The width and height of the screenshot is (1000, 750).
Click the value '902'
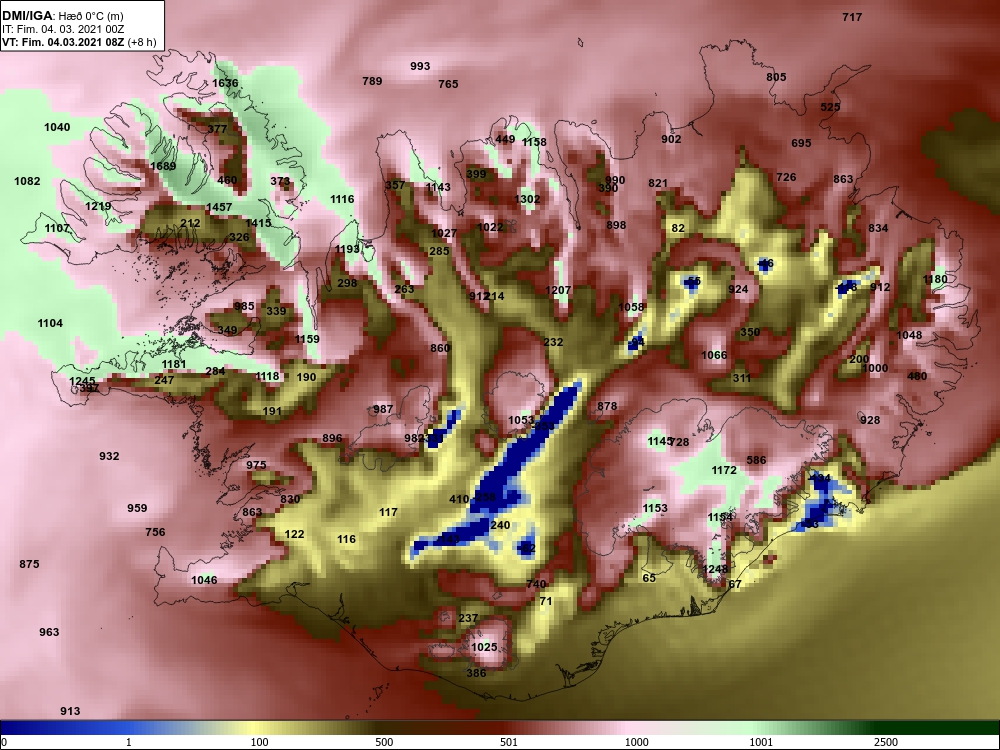pos(671,140)
